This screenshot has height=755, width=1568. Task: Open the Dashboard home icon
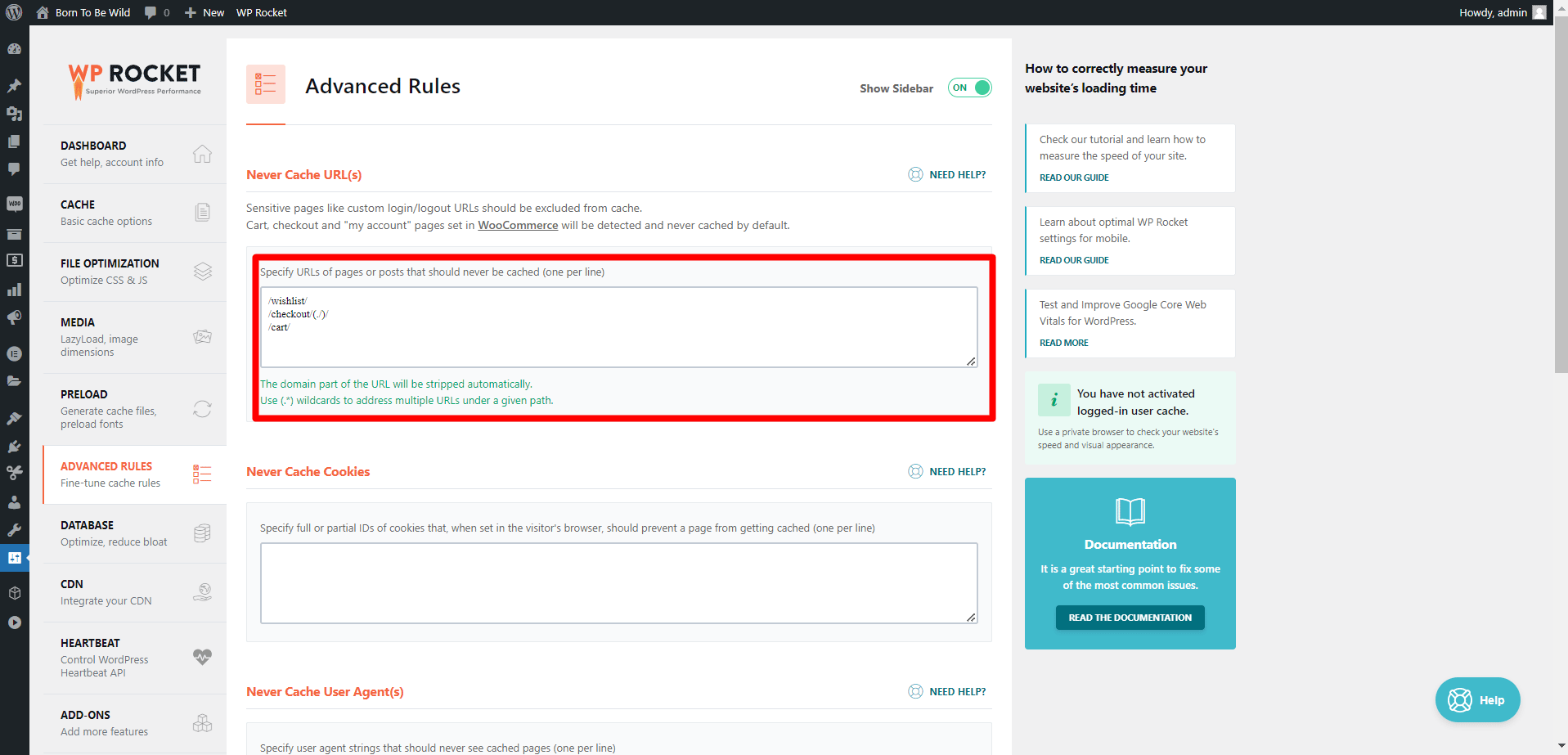pos(202,154)
